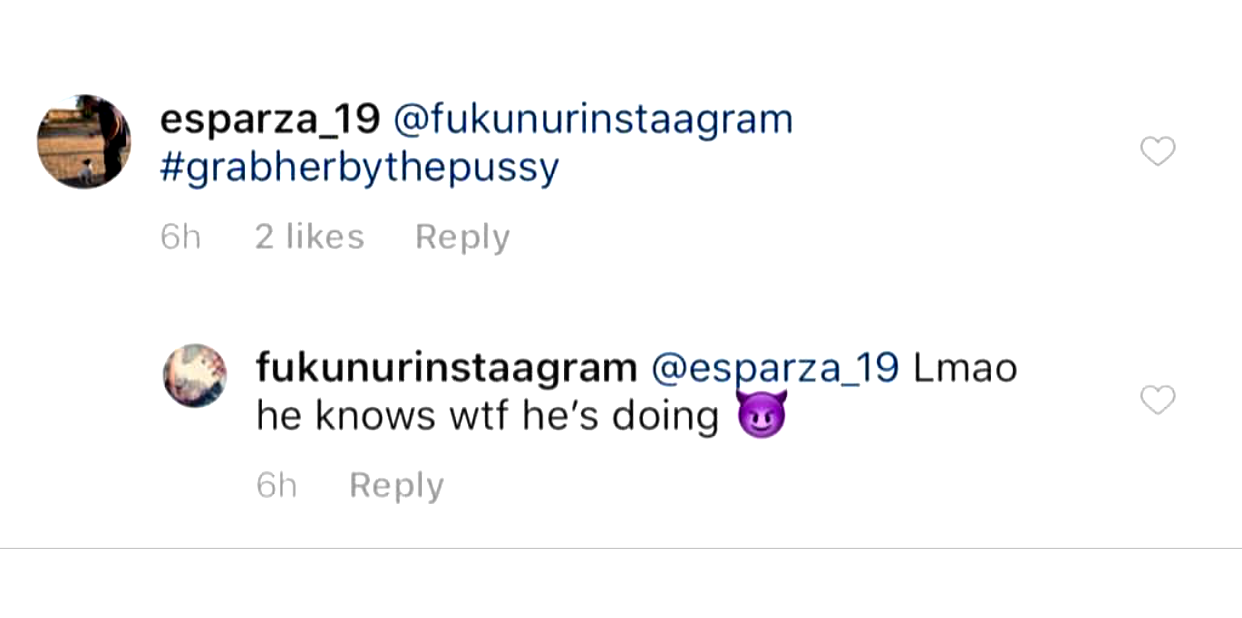Click the purple devil emoji
The height and width of the screenshot is (618, 1242).
point(761,416)
